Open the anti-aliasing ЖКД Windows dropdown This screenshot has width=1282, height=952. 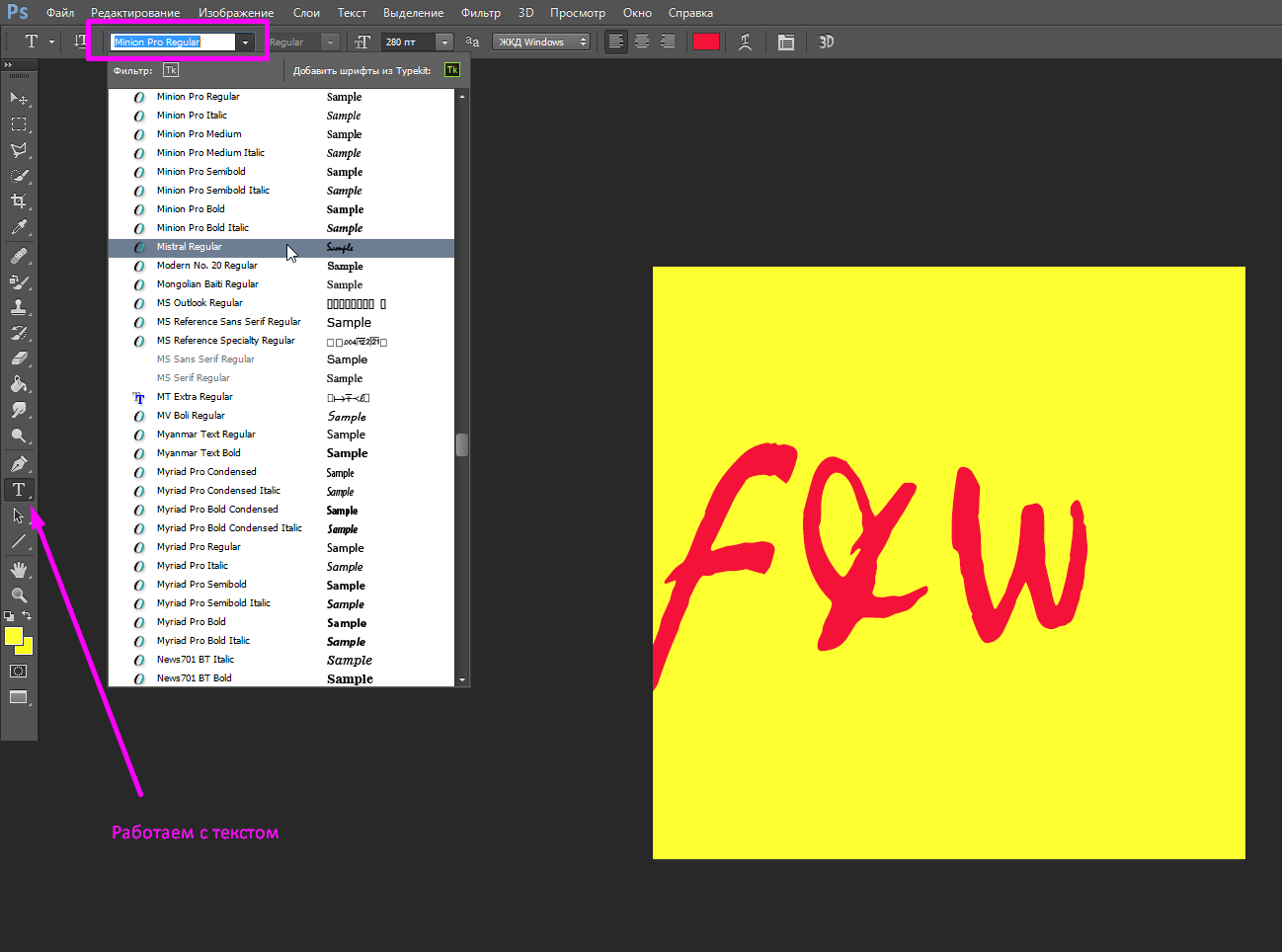click(x=541, y=41)
